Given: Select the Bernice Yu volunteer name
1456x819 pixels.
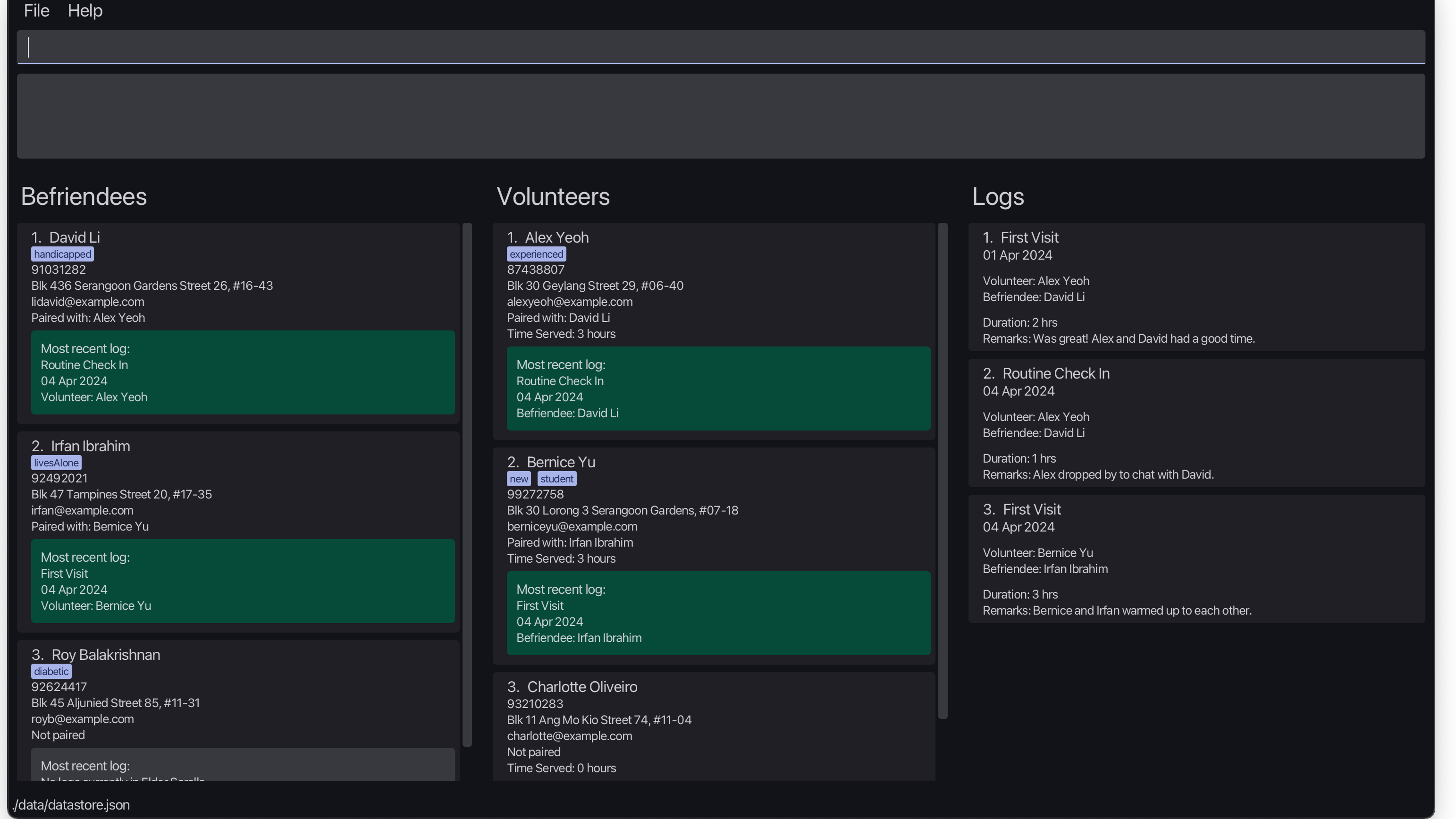Looking at the screenshot, I should pos(561,462).
